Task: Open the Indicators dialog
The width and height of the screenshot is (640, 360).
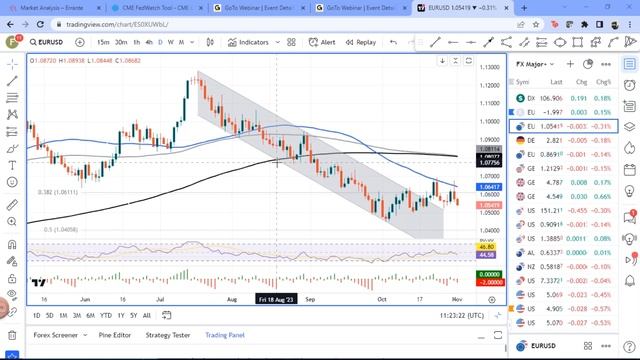Action: click(x=248, y=42)
